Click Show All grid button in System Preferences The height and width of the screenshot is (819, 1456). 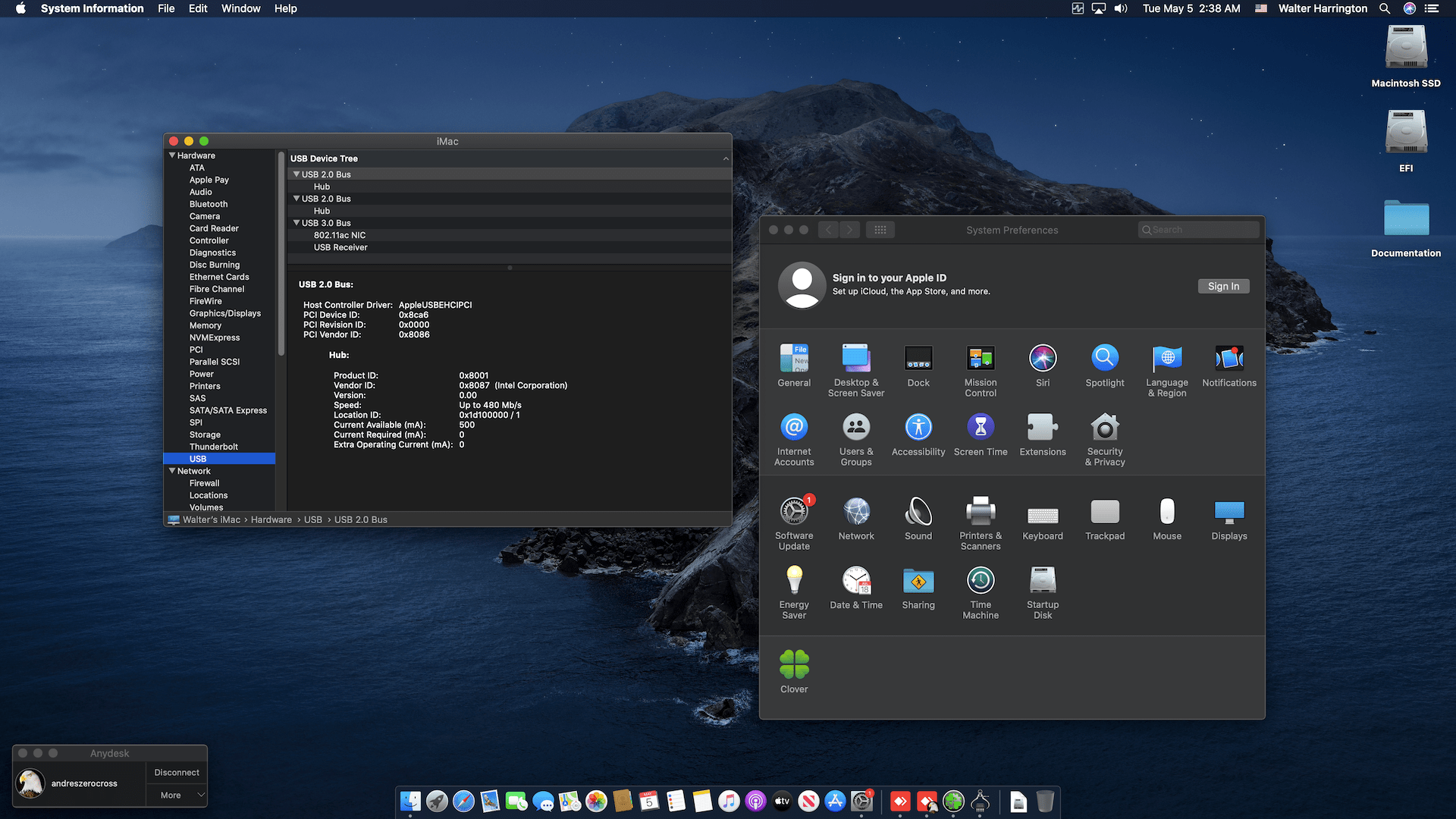880,230
